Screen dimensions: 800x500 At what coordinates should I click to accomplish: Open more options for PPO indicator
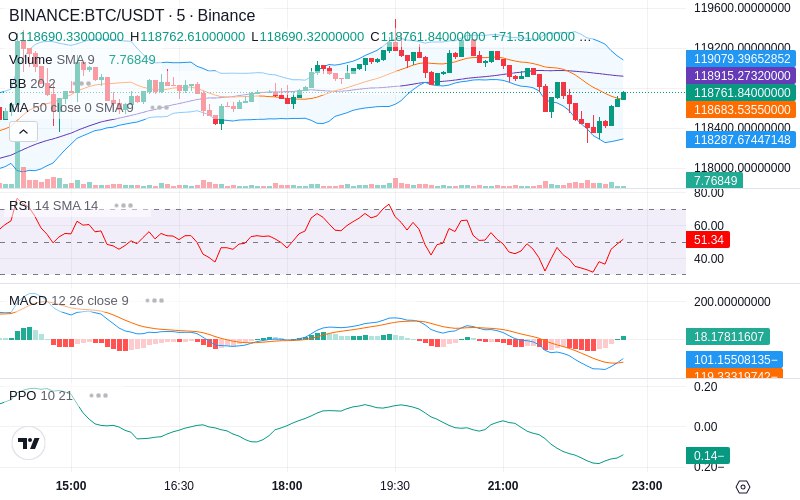98,395
